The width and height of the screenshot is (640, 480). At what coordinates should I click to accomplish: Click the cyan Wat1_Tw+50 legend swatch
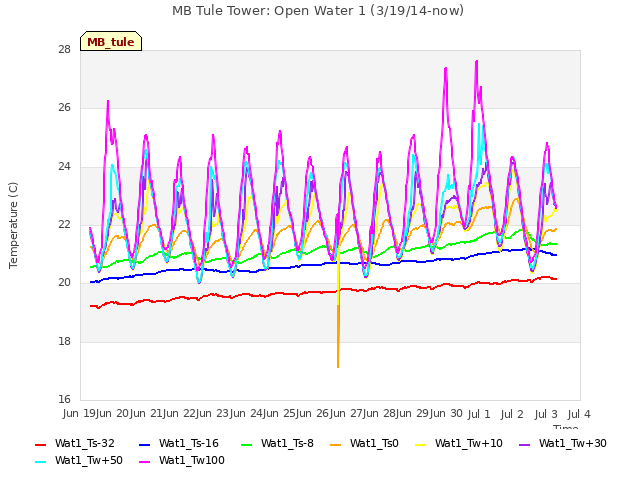(41, 462)
